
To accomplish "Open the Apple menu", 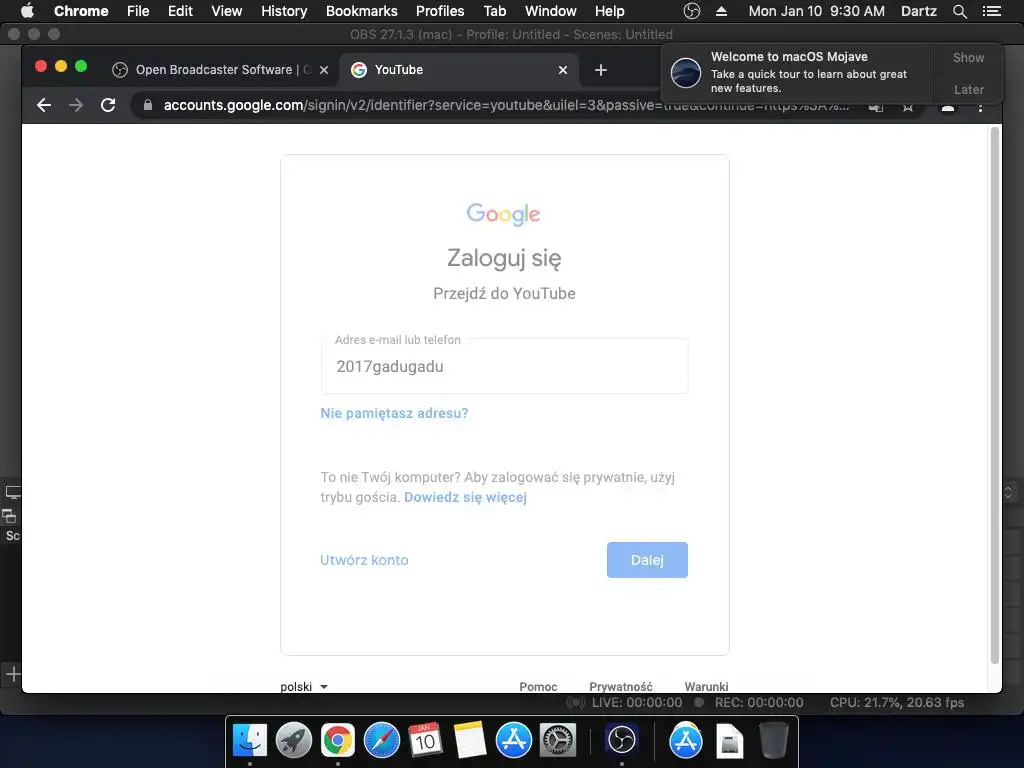I will (27, 11).
